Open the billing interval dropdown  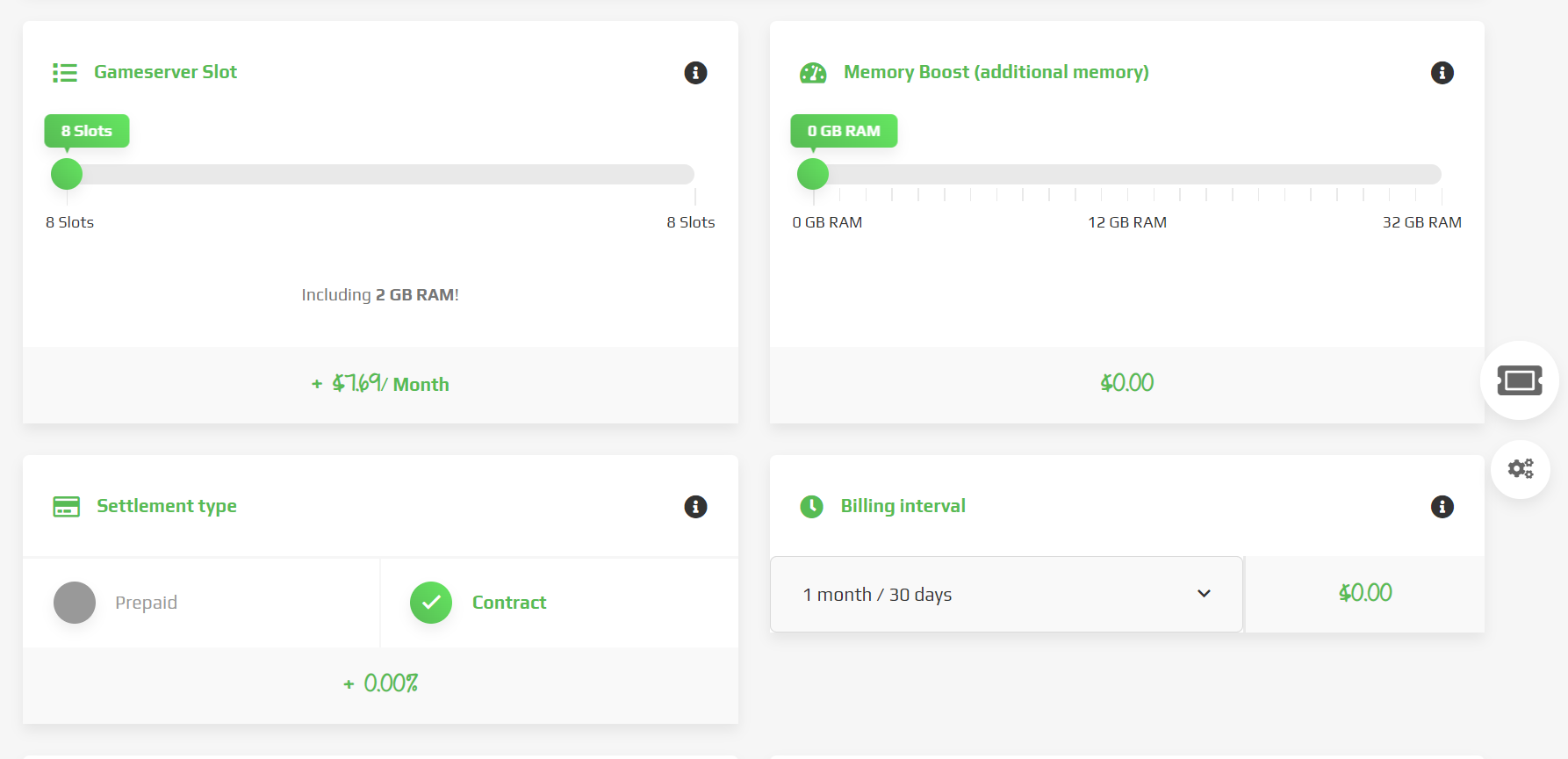pos(1005,595)
